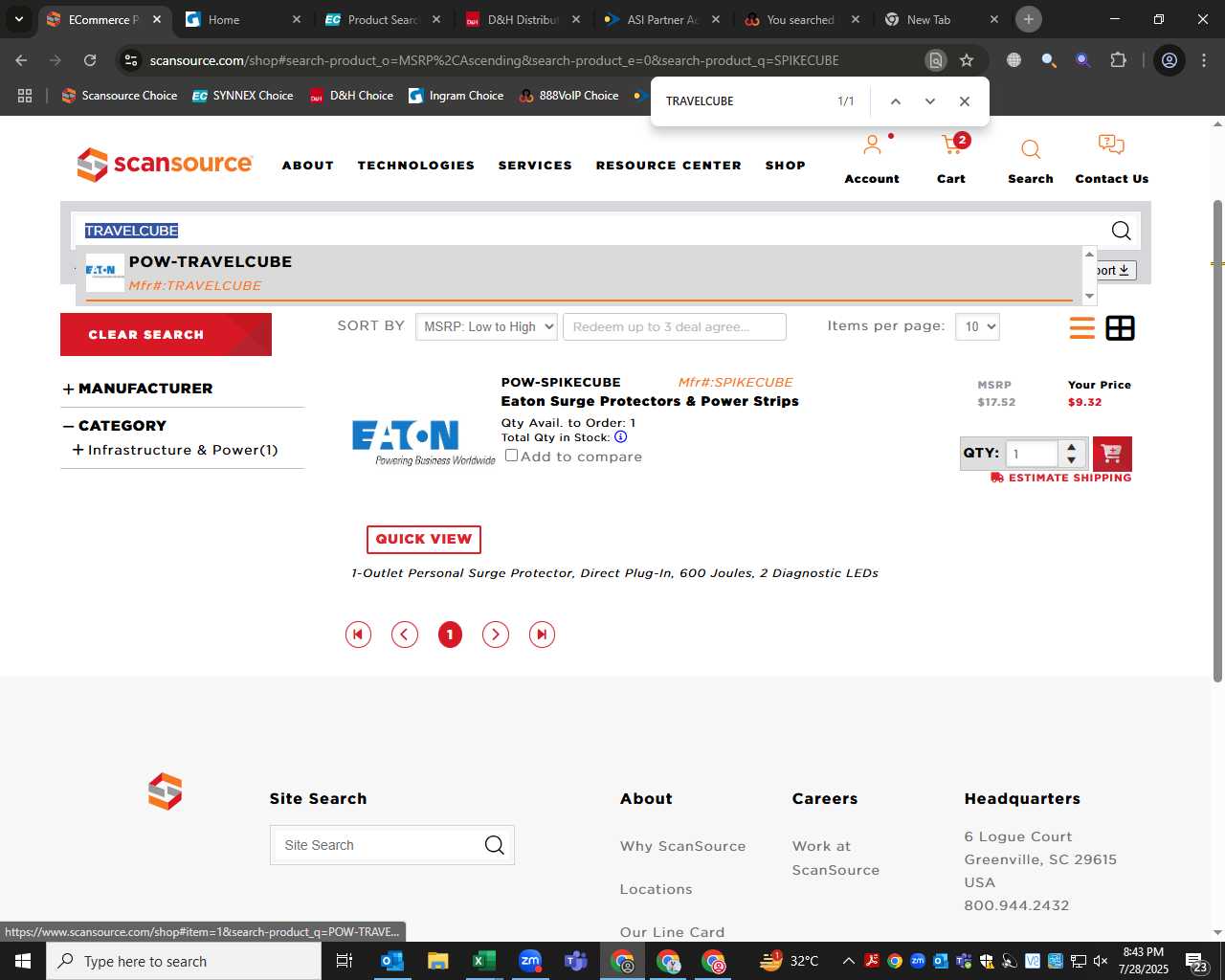1225x980 pixels.
Task: Switch to ASI Partner tab
Action: (662, 19)
